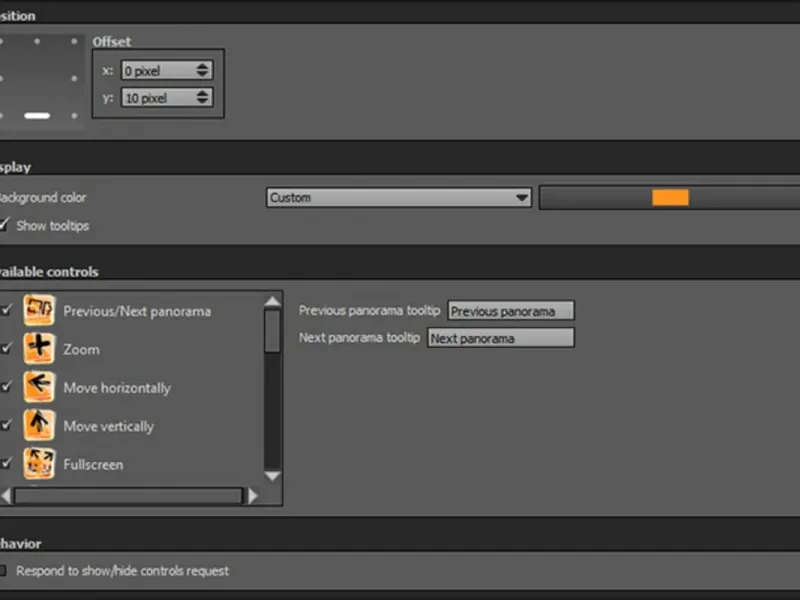Select the Fullscreen control icon
800x600 pixels.
[39, 463]
